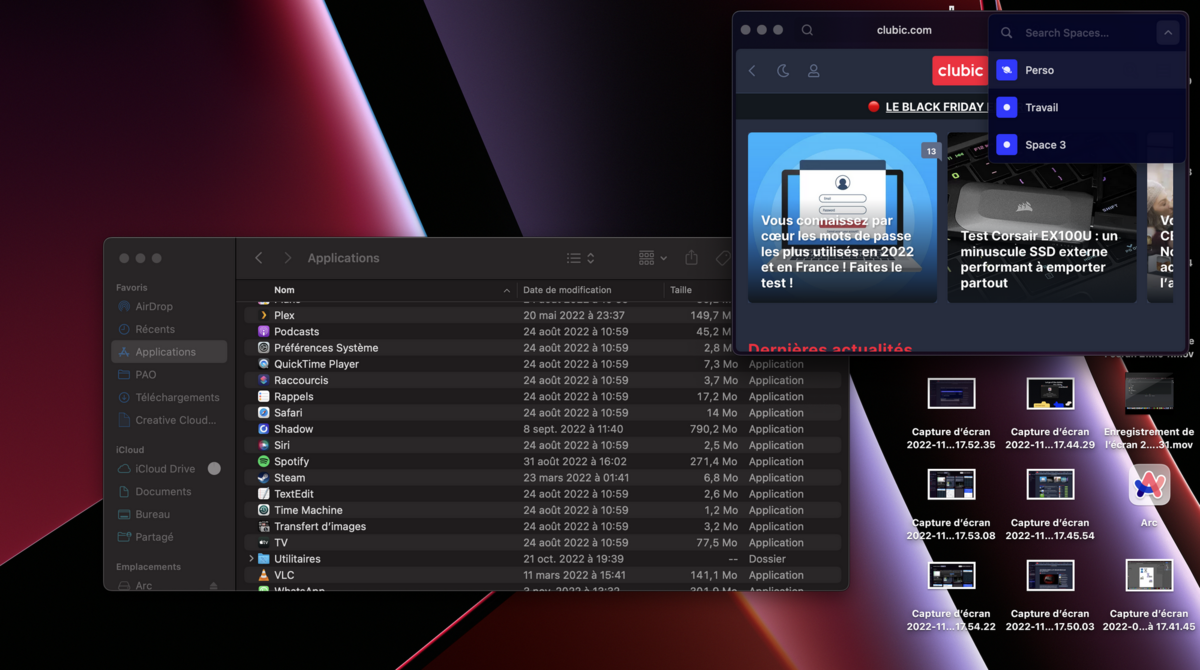Click the QuickTime Player icon
Viewport: 1200px width, 670px height.
click(x=264, y=364)
